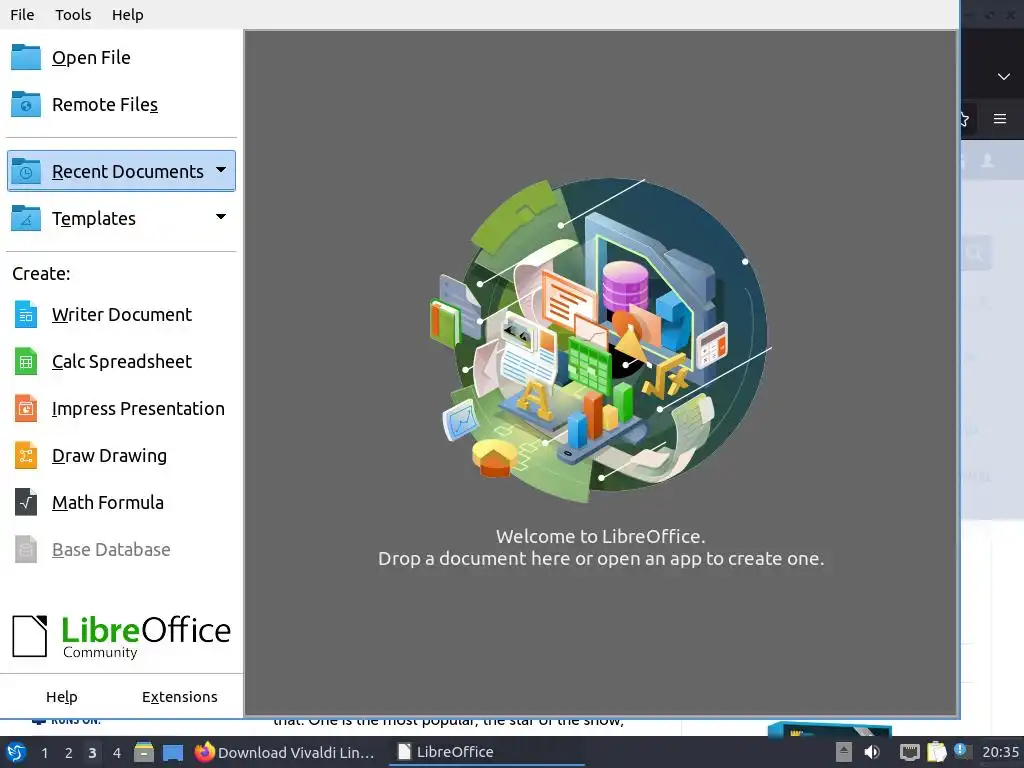
Task: Expand the Templates dropdown arrow
Action: (x=221, y=217)
